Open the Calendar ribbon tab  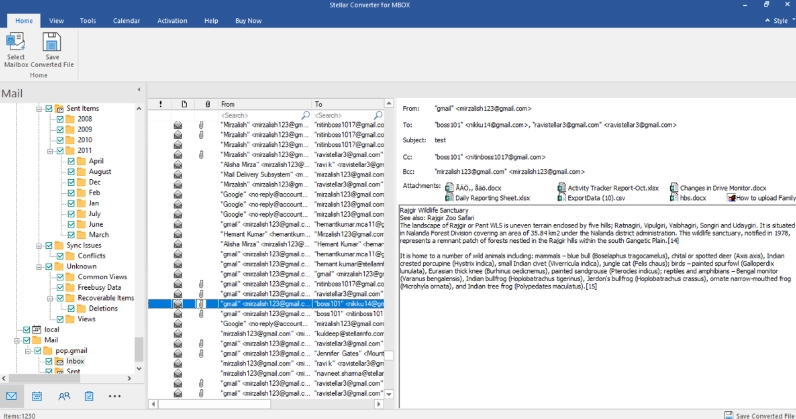tap(126, 21)
